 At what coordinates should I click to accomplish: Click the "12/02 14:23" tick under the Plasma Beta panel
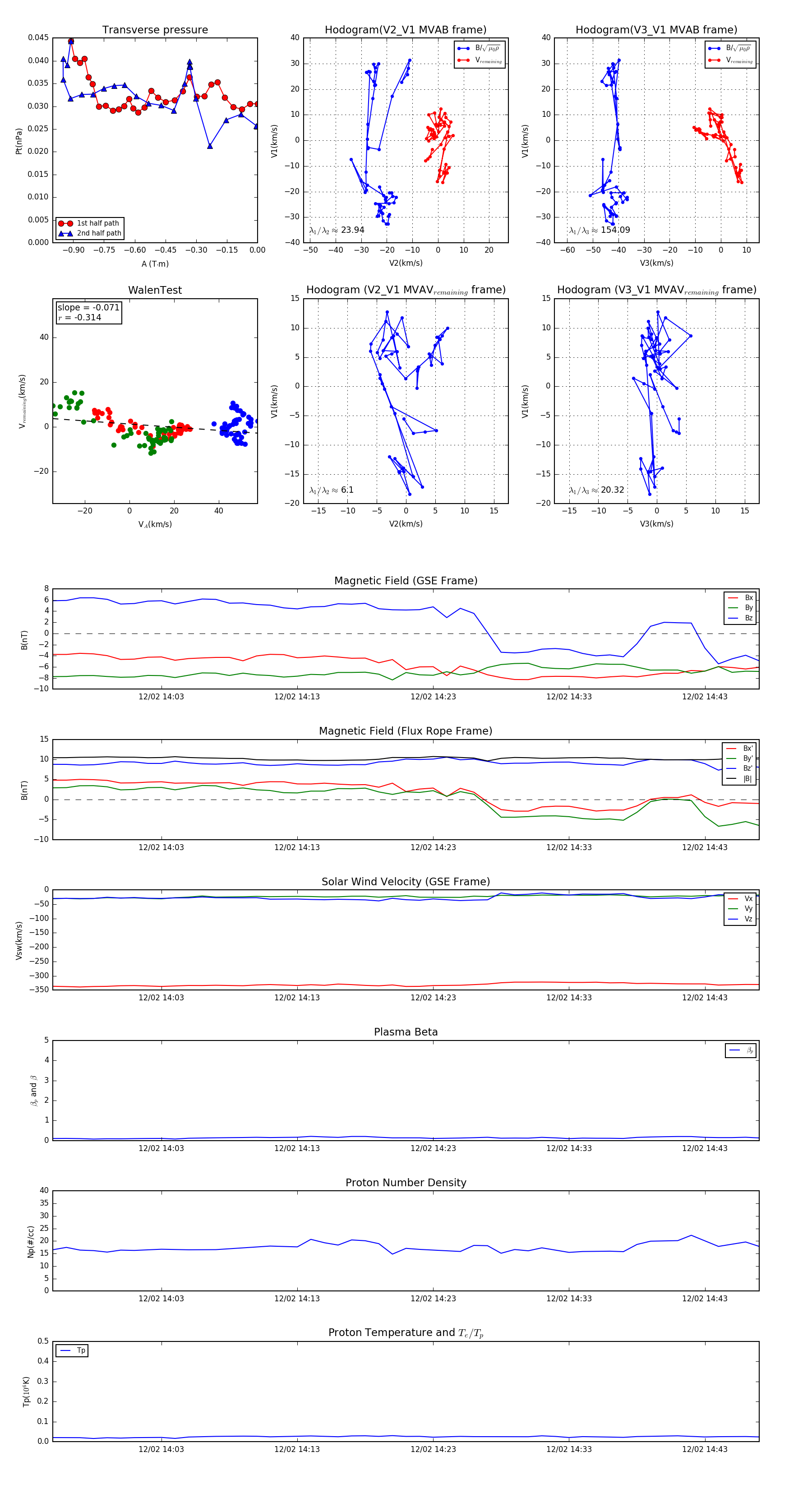coord(433,1148)
